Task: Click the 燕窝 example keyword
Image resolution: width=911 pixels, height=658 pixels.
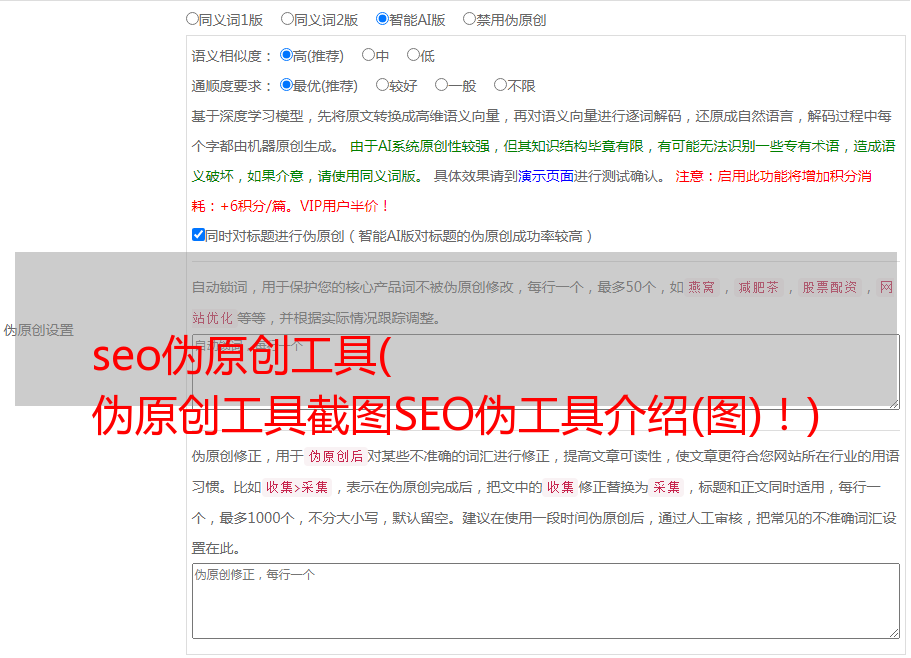Action: pos(701,287)
